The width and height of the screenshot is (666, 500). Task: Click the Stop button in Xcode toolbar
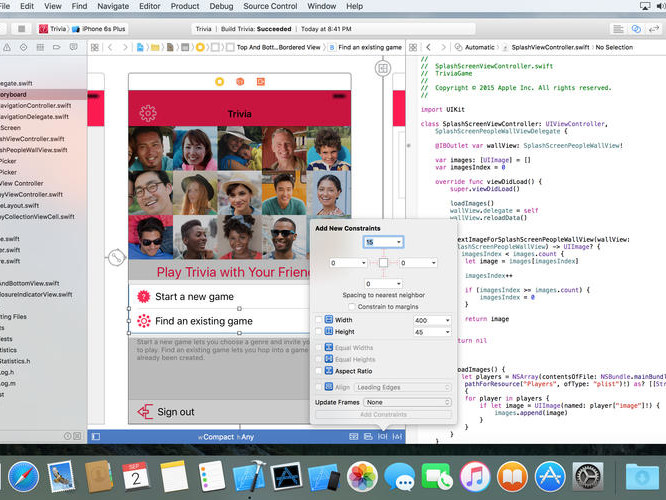pos(21,29)
